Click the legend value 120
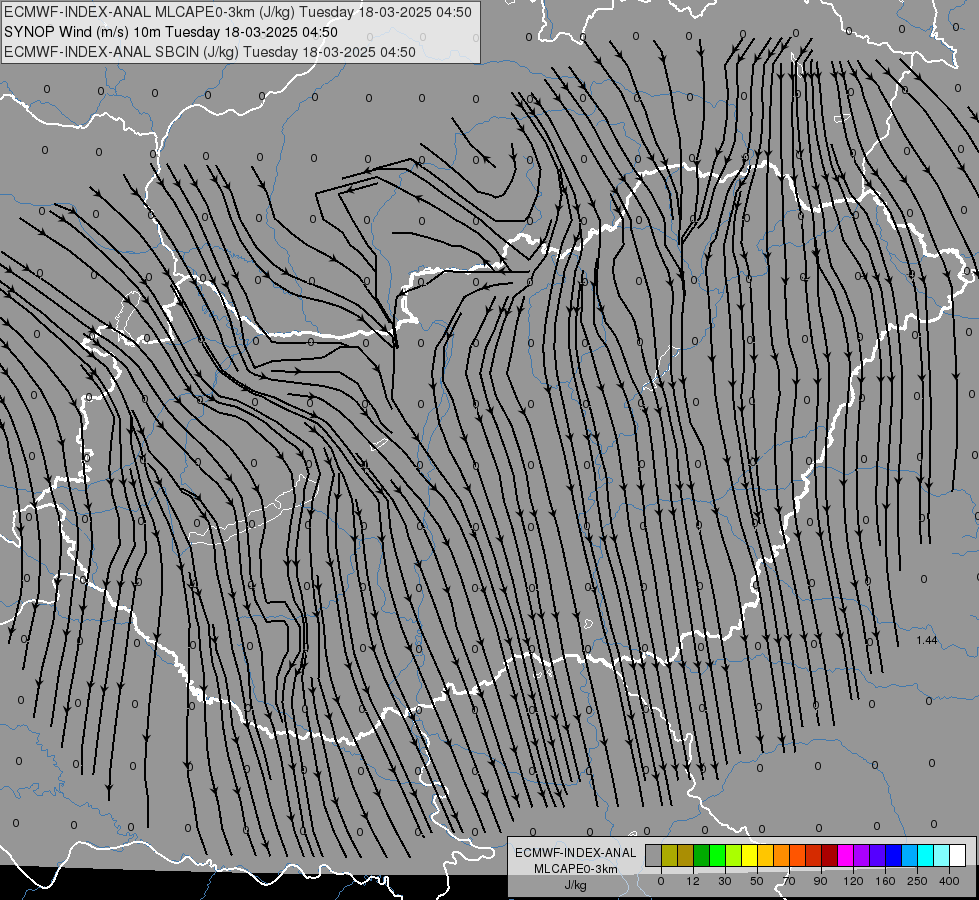Viewport: 979px width, 900px height. click(853, 881)
